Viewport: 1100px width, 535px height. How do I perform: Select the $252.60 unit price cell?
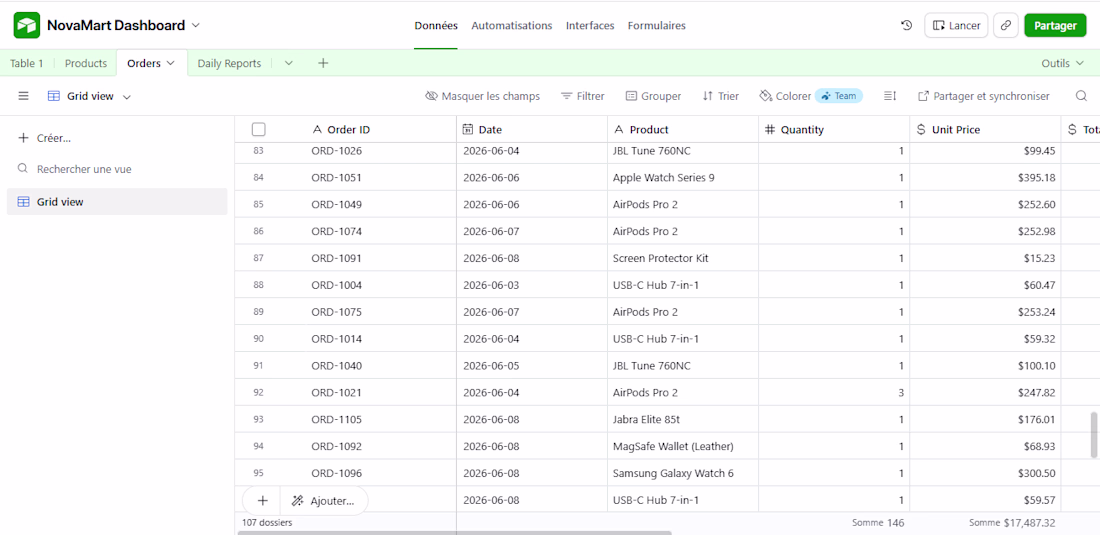pos(985,205)
